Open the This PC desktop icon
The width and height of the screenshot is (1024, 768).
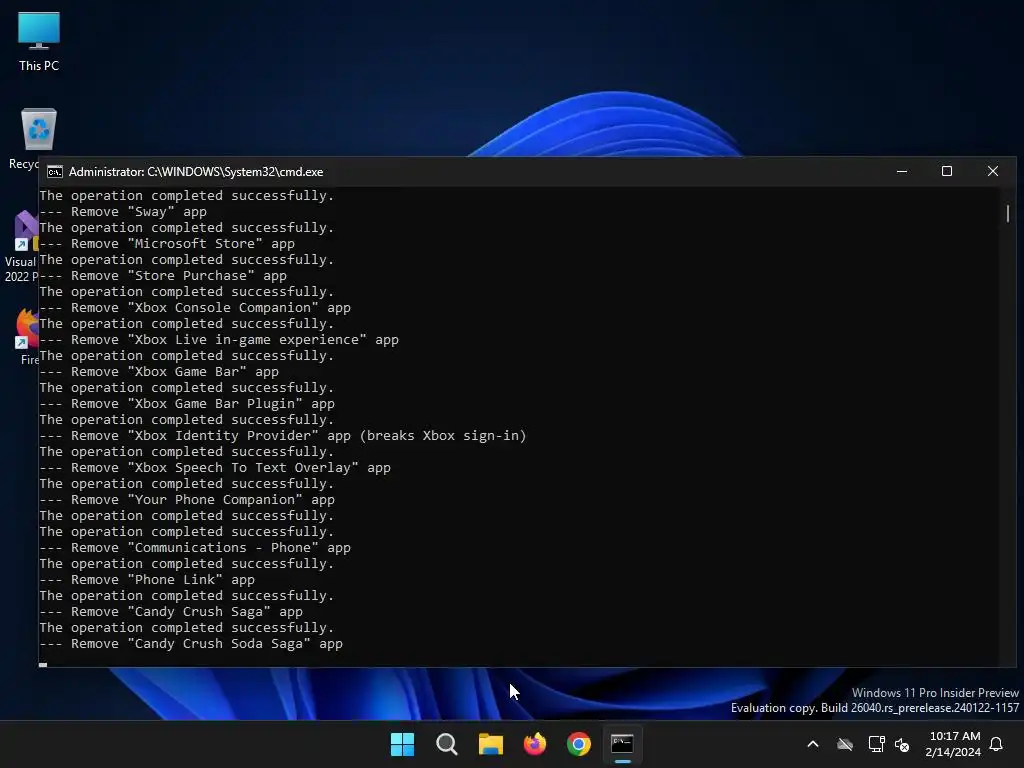[x=39, y=40]
